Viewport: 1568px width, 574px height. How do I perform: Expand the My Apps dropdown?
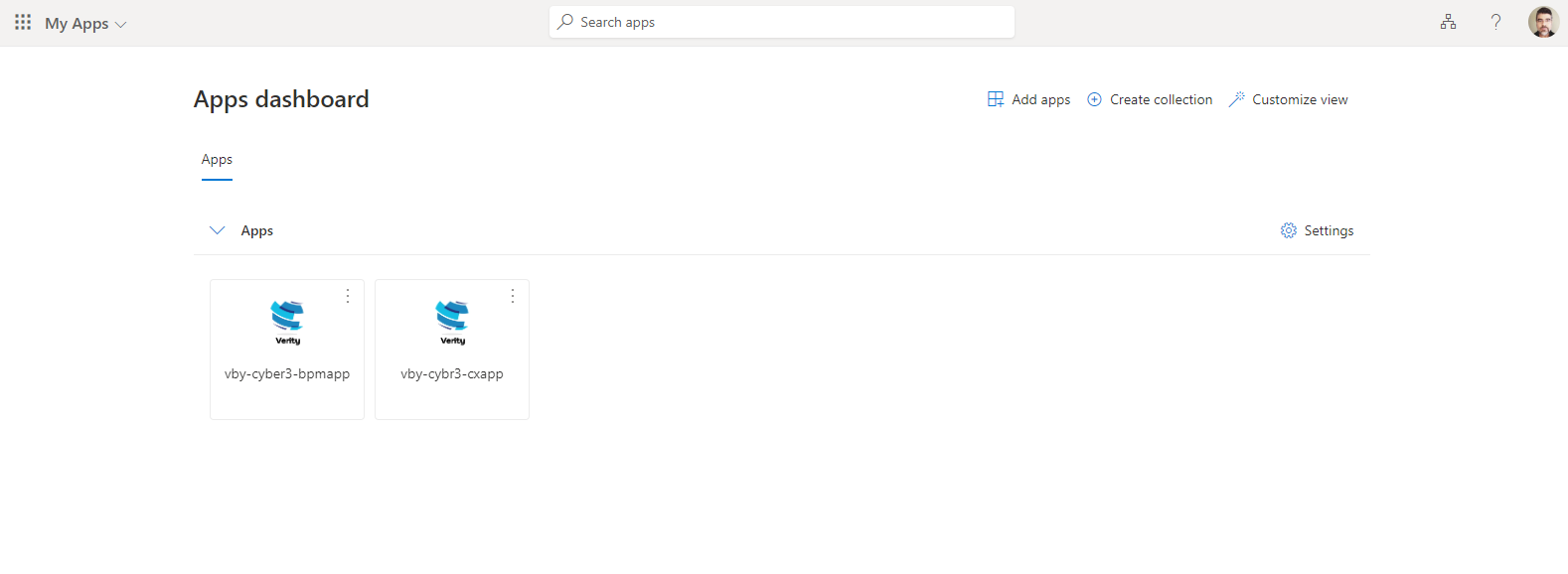point(86,23)
